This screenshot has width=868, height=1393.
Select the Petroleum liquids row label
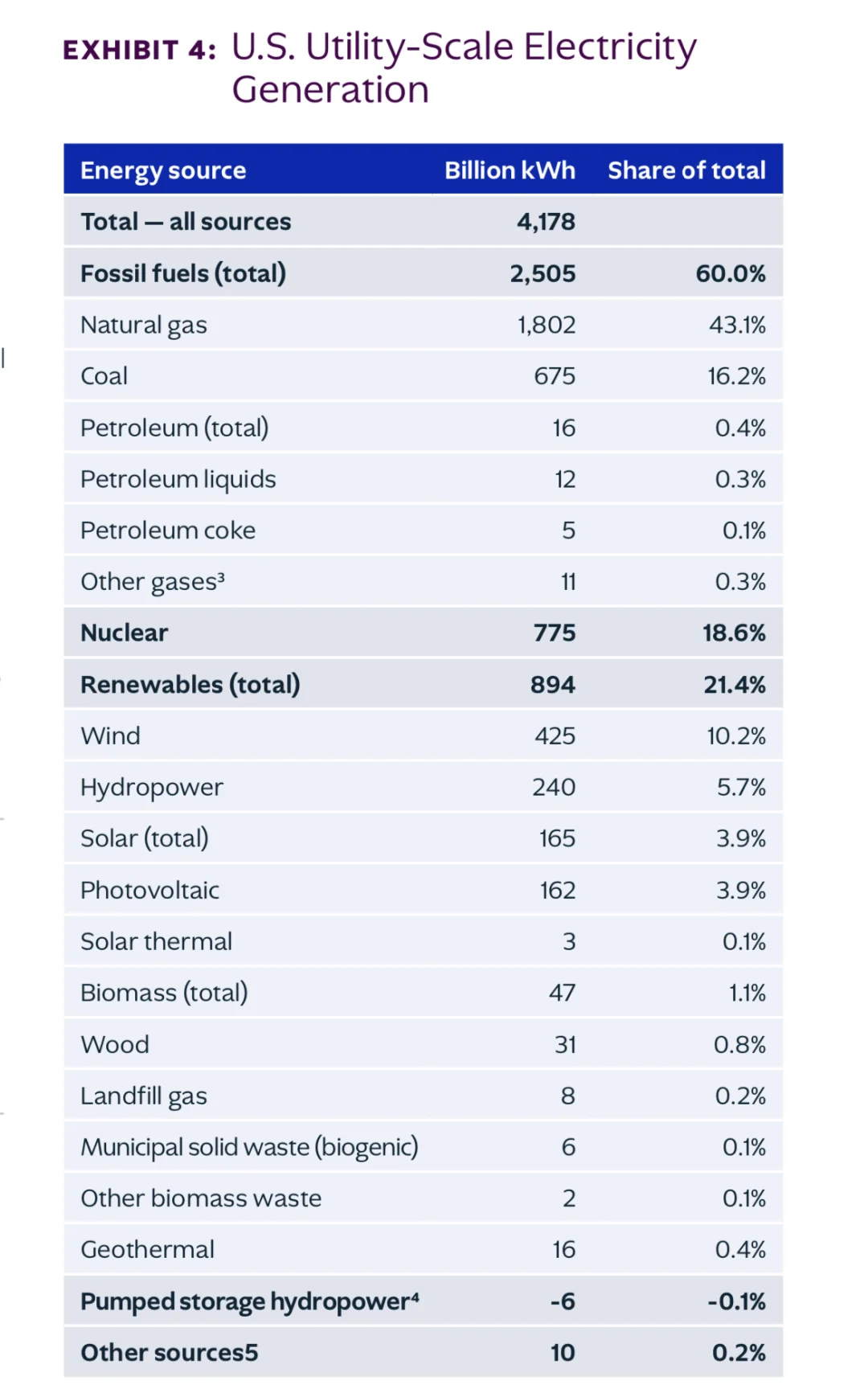click(178, 479)
